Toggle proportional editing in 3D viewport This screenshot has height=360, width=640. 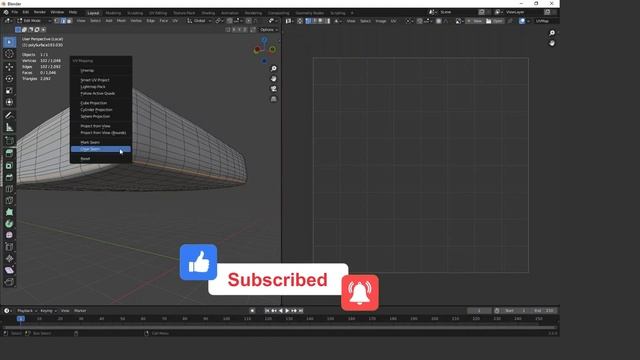click(x=249, y=21)
